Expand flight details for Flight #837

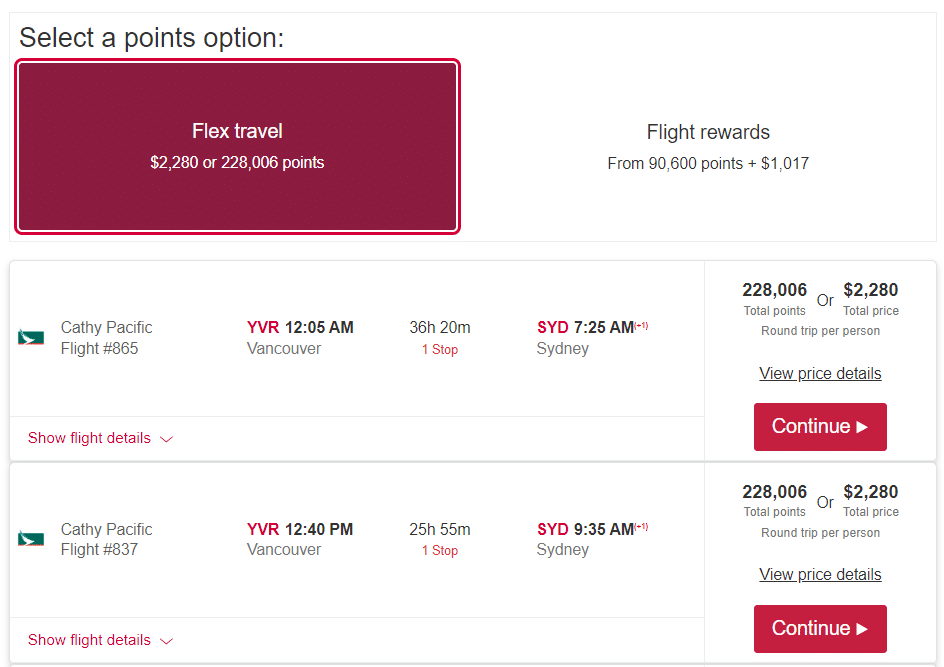coord(89,640)
